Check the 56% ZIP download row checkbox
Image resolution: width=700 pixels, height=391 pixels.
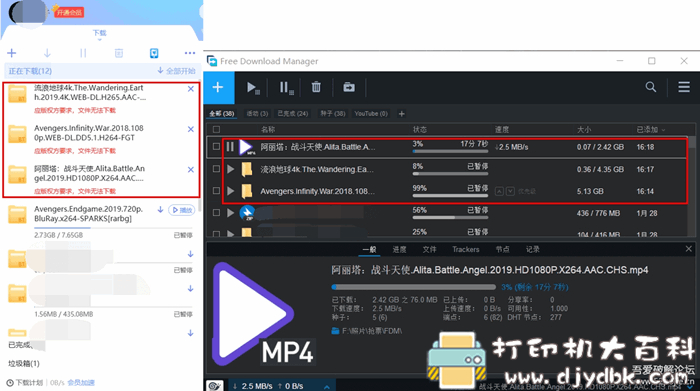[217, 213]
